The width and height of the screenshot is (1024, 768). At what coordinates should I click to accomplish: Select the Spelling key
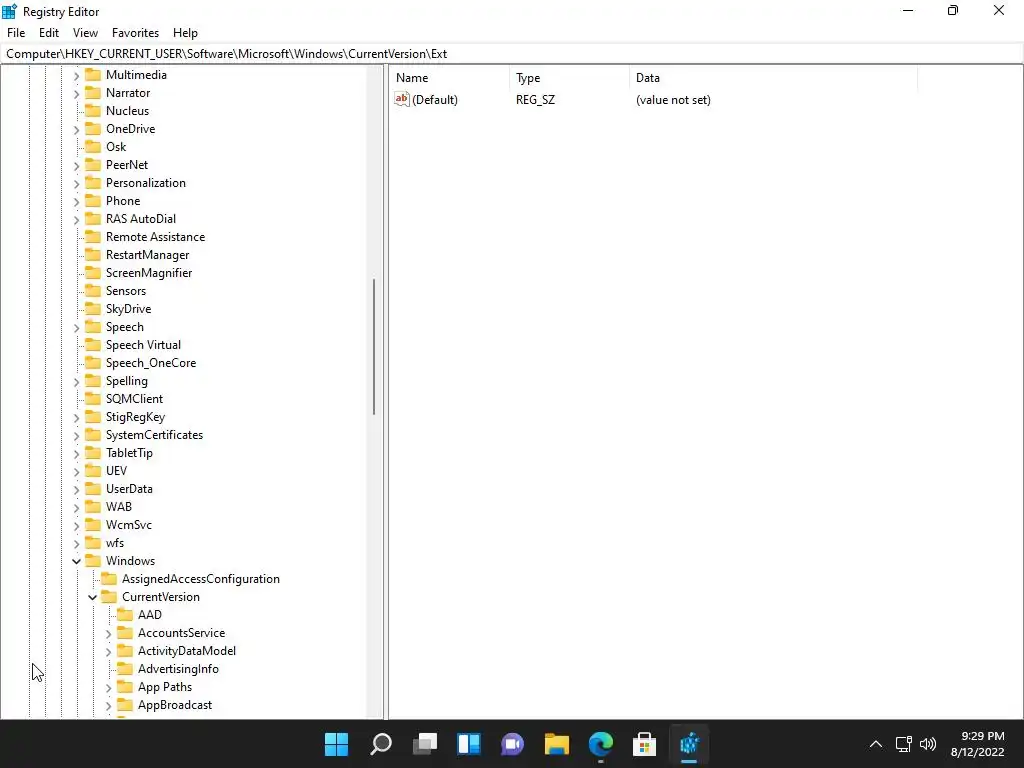coord(127,381)
